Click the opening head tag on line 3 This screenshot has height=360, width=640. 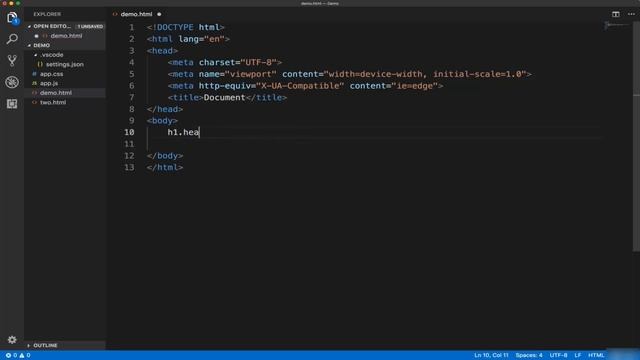coord(162,51)
